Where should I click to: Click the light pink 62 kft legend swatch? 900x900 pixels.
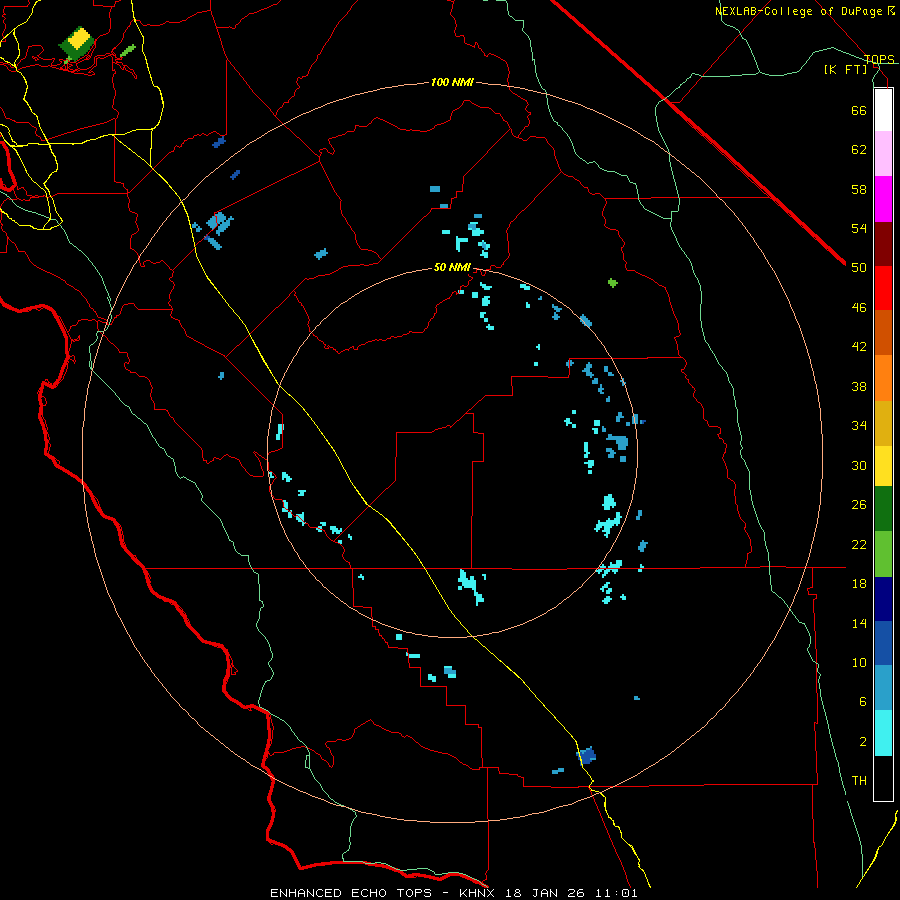883,154
